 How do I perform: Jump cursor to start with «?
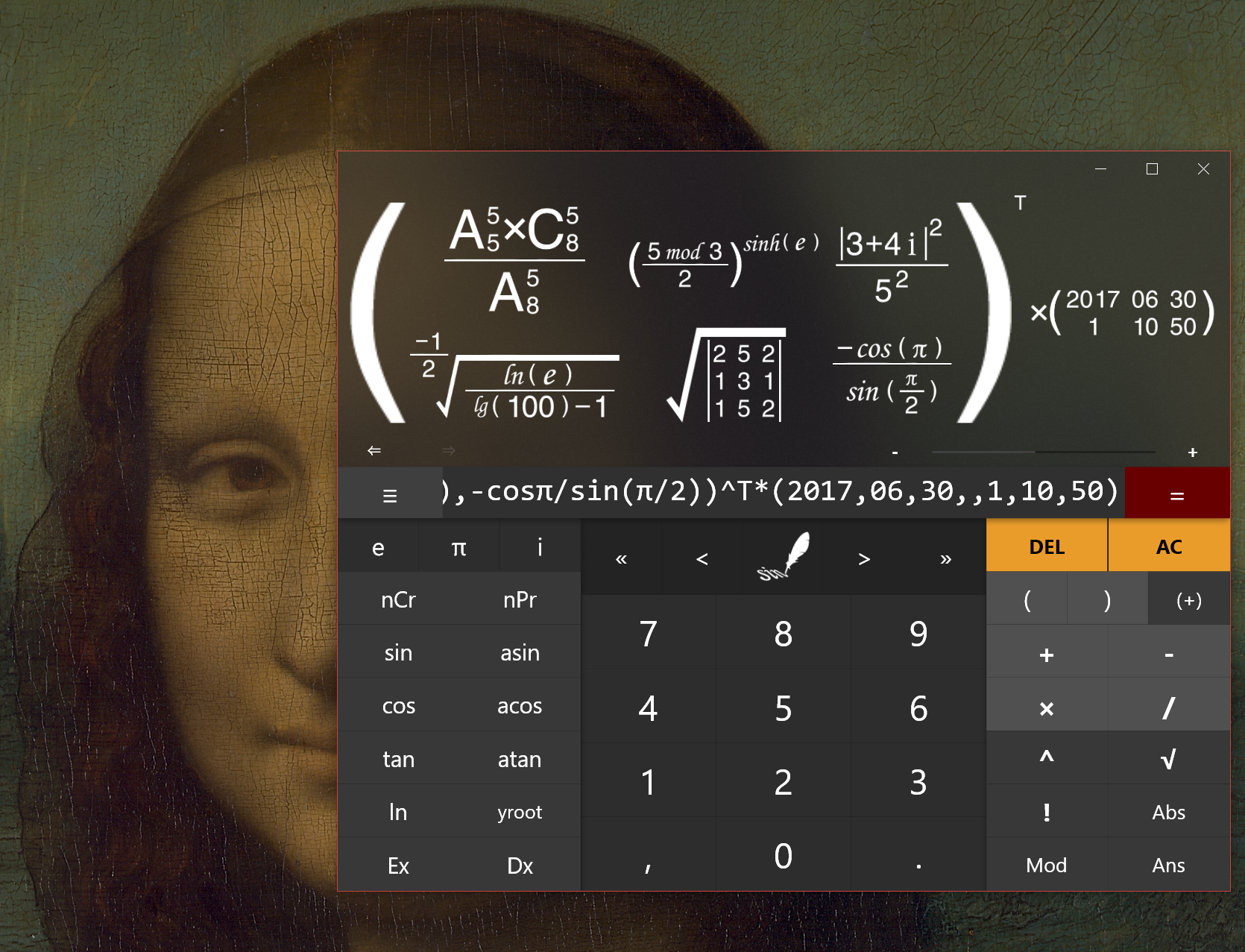pyautogui.click(x=621, y=558)
